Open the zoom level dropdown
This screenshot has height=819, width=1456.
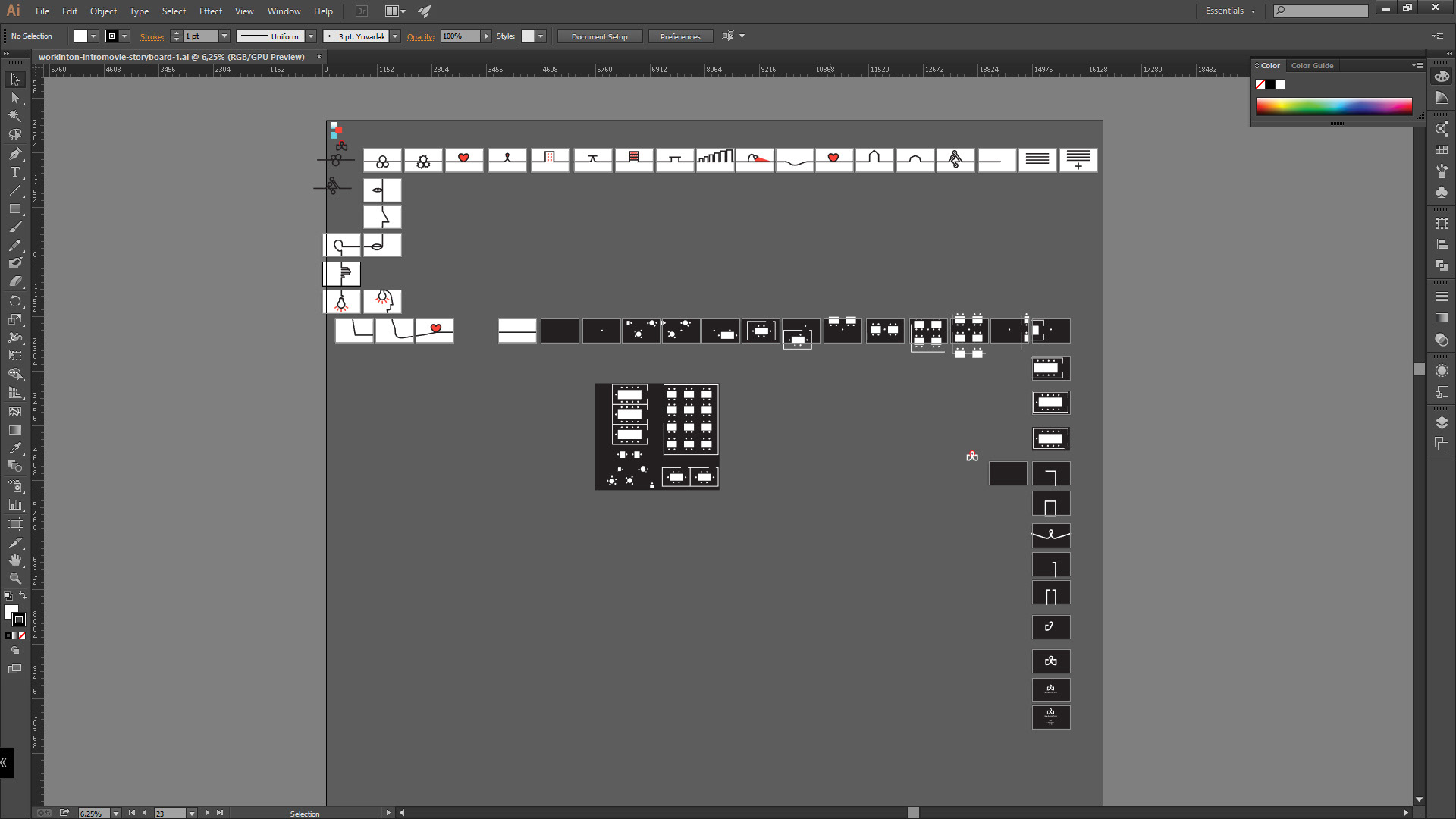pyautogui.click(x=116, y=813)
